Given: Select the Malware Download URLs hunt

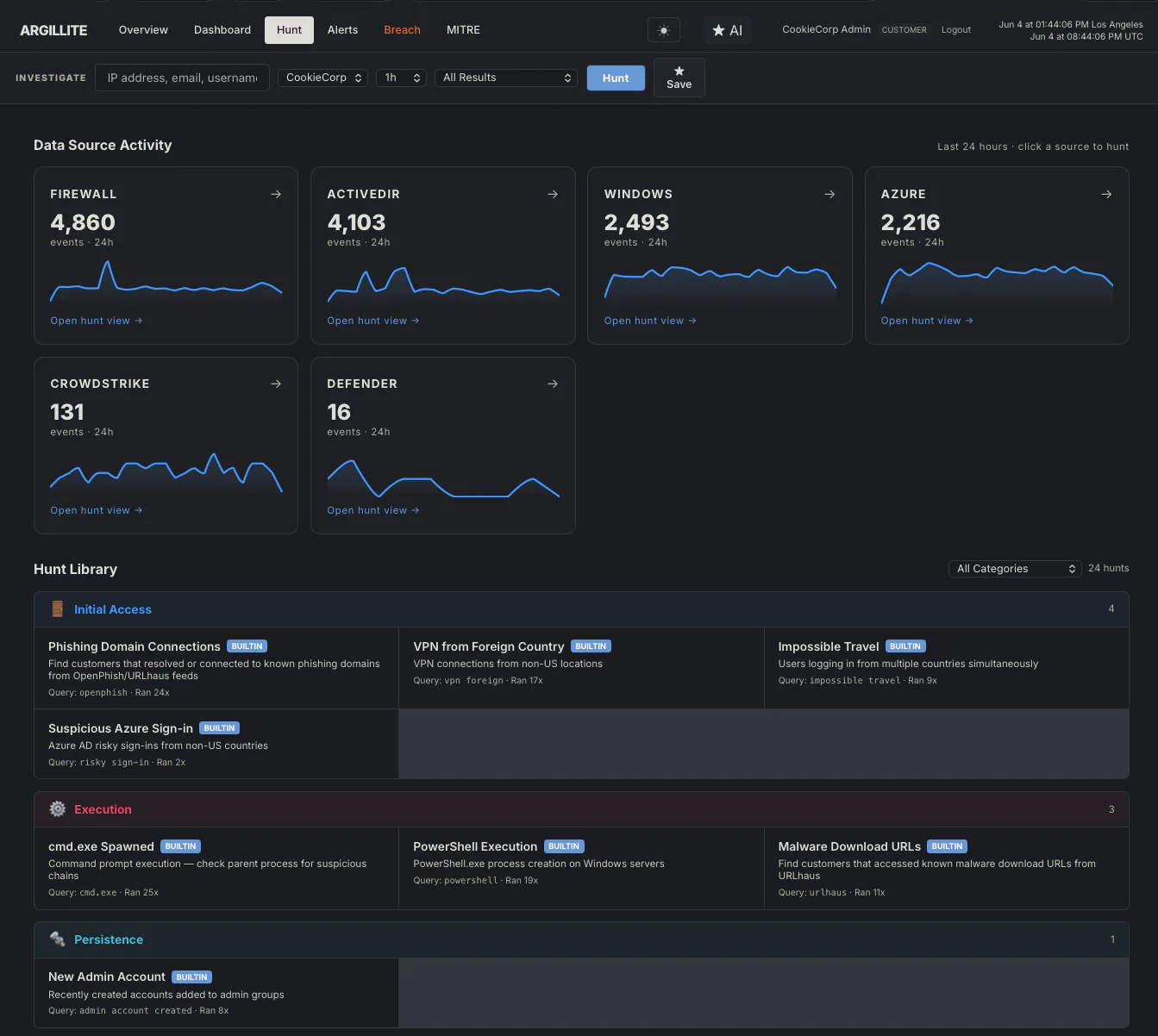Looking at the screenshot, I should [x=947, y=868].
